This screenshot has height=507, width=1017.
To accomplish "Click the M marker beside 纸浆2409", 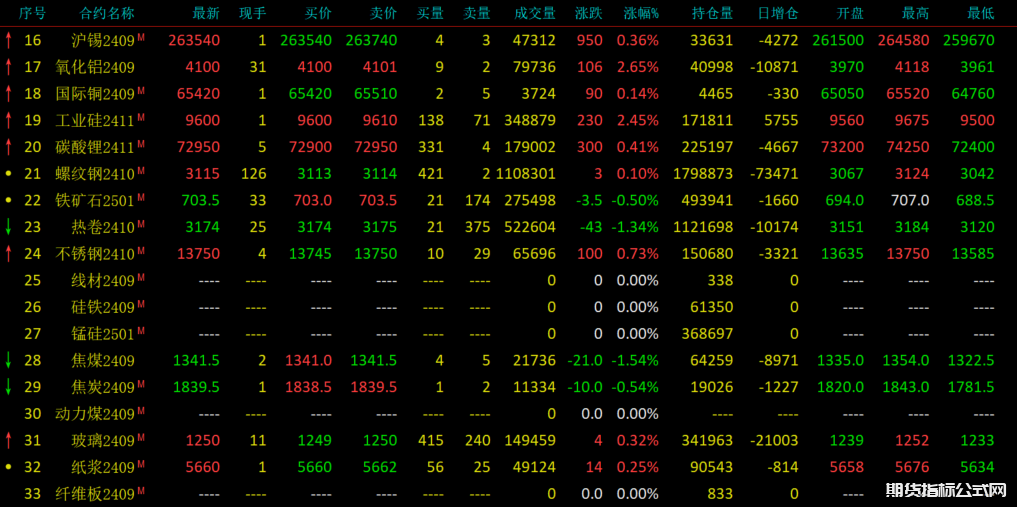I will pyautogui.click(x=141, y=464).
